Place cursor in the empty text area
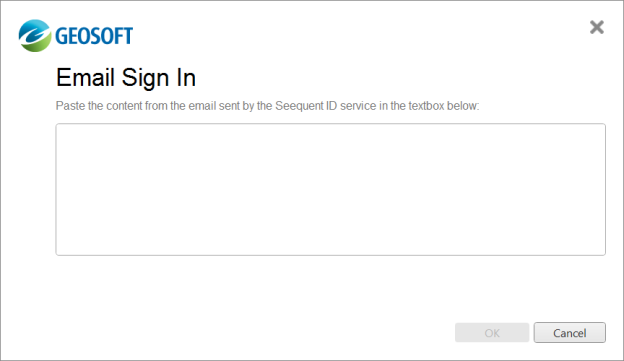Image resolution: width=624 pixels, height=361 pixels. pyautogui.click(x=331, y=189)
